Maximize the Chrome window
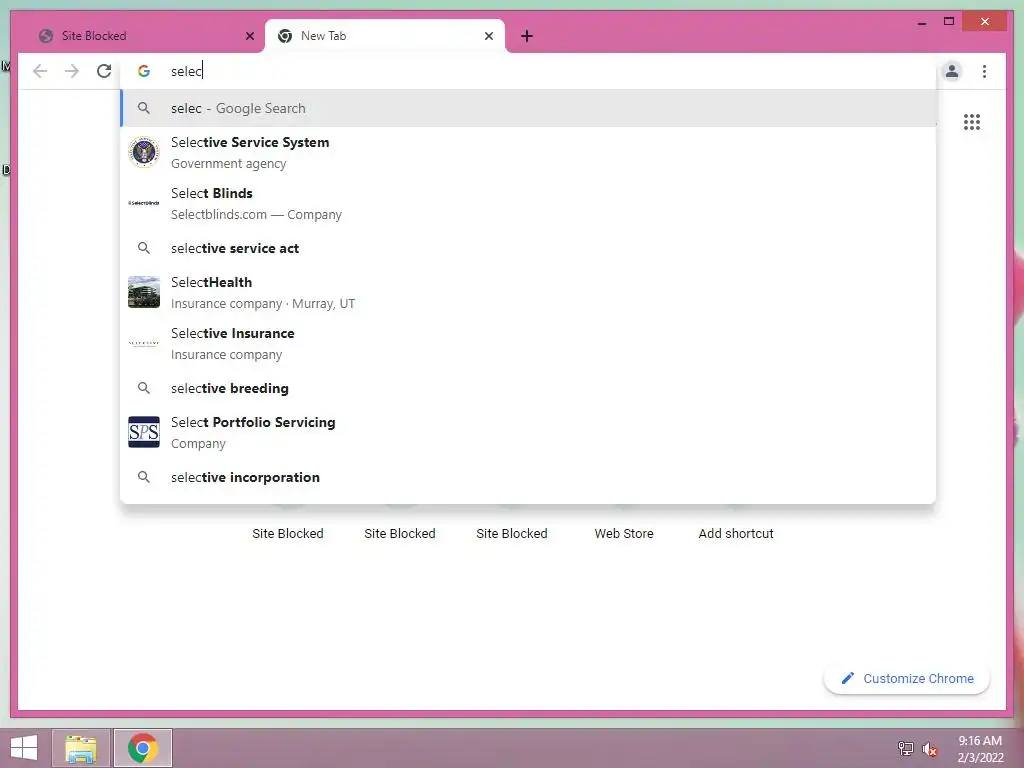Viewport: 1024px width, 768px height. (949, 22)
